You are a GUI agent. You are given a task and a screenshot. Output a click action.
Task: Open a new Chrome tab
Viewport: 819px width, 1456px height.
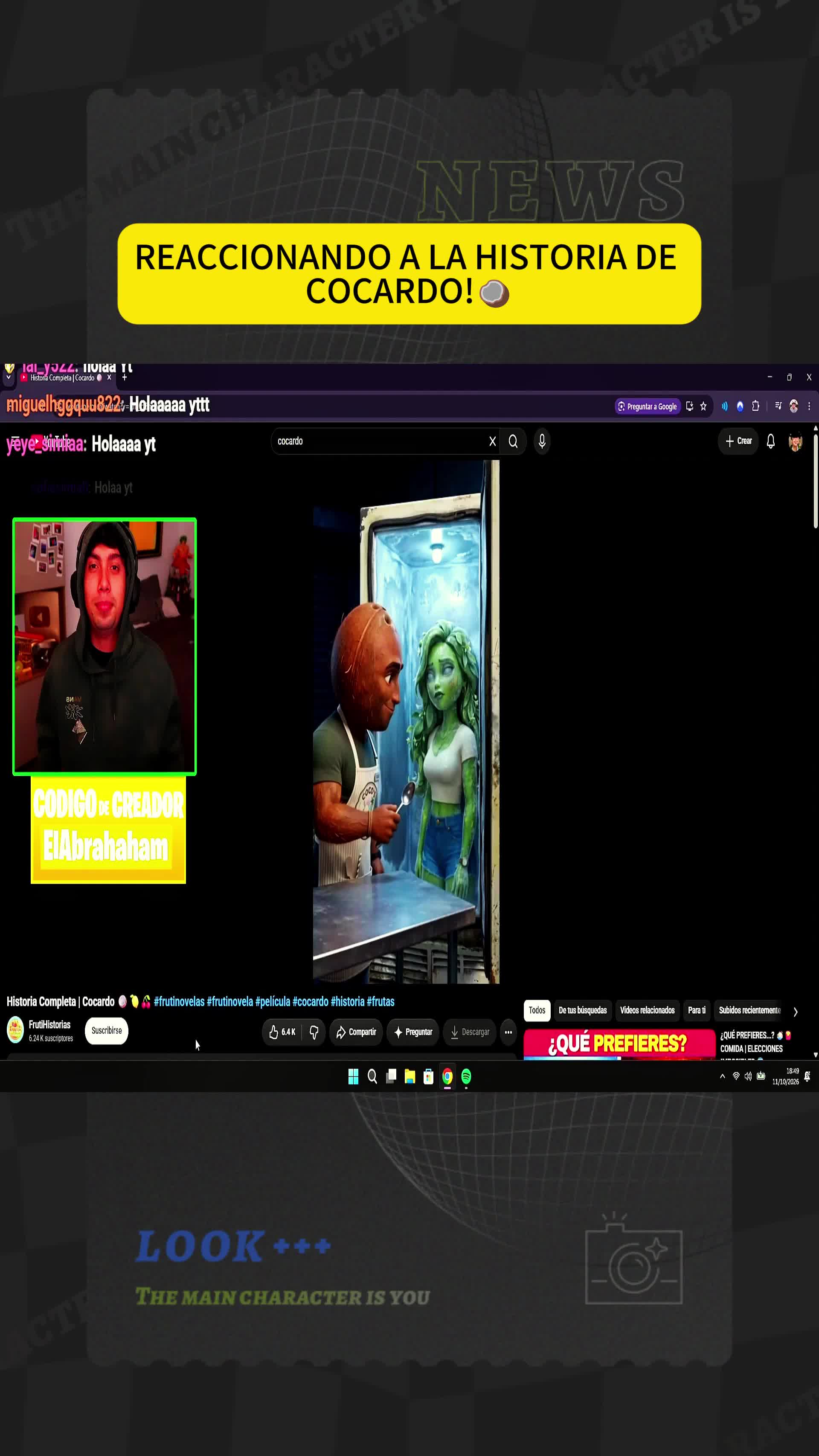click(125, 377)
